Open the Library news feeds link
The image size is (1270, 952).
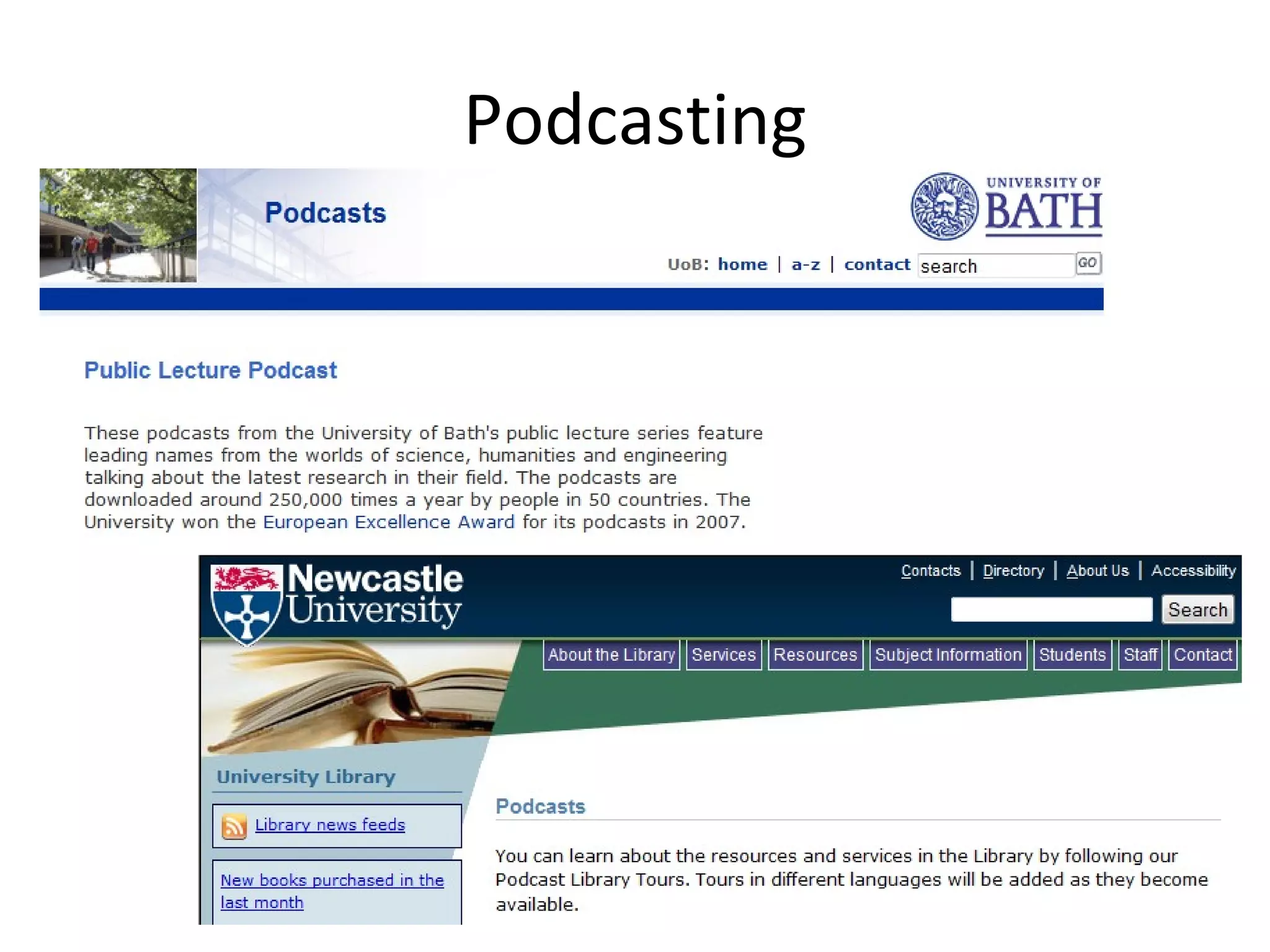pos(330,825)
